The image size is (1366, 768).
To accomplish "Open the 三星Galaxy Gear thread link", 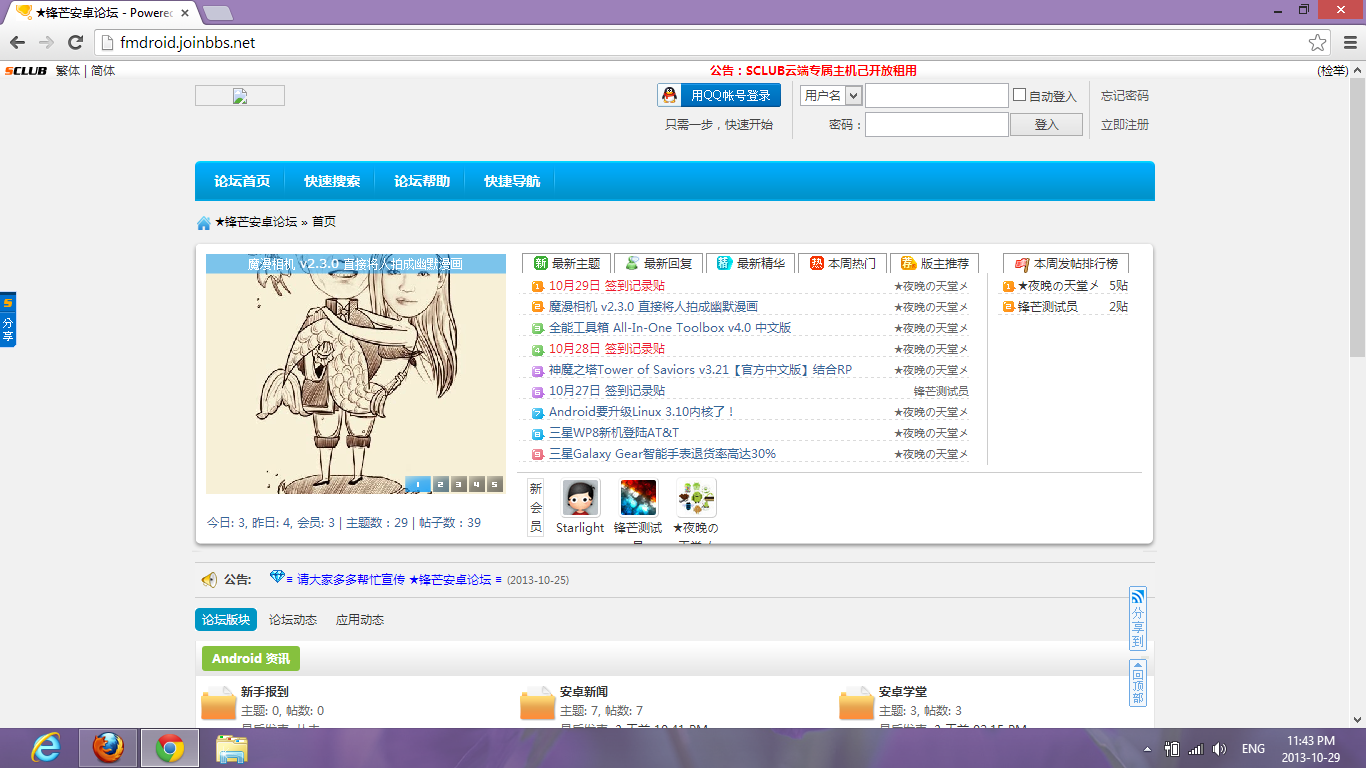I will (x=662, y=454).
